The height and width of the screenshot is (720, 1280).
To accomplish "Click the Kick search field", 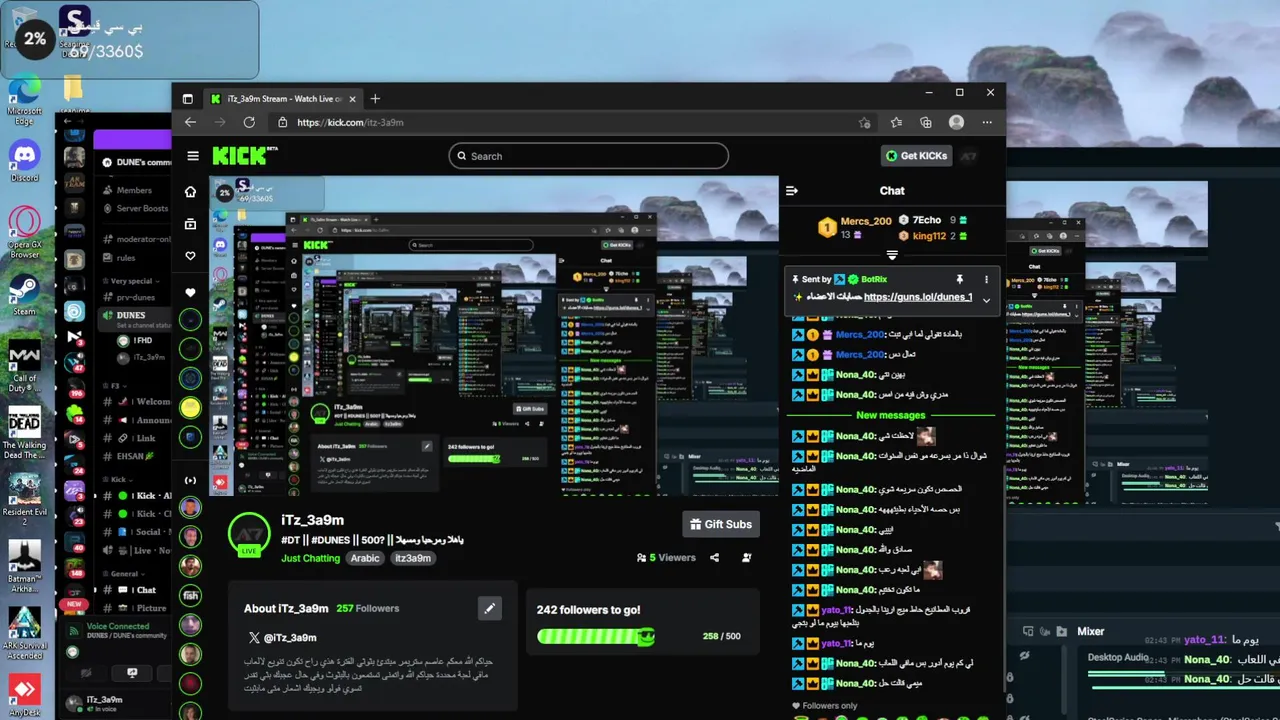I will point(588,156).
